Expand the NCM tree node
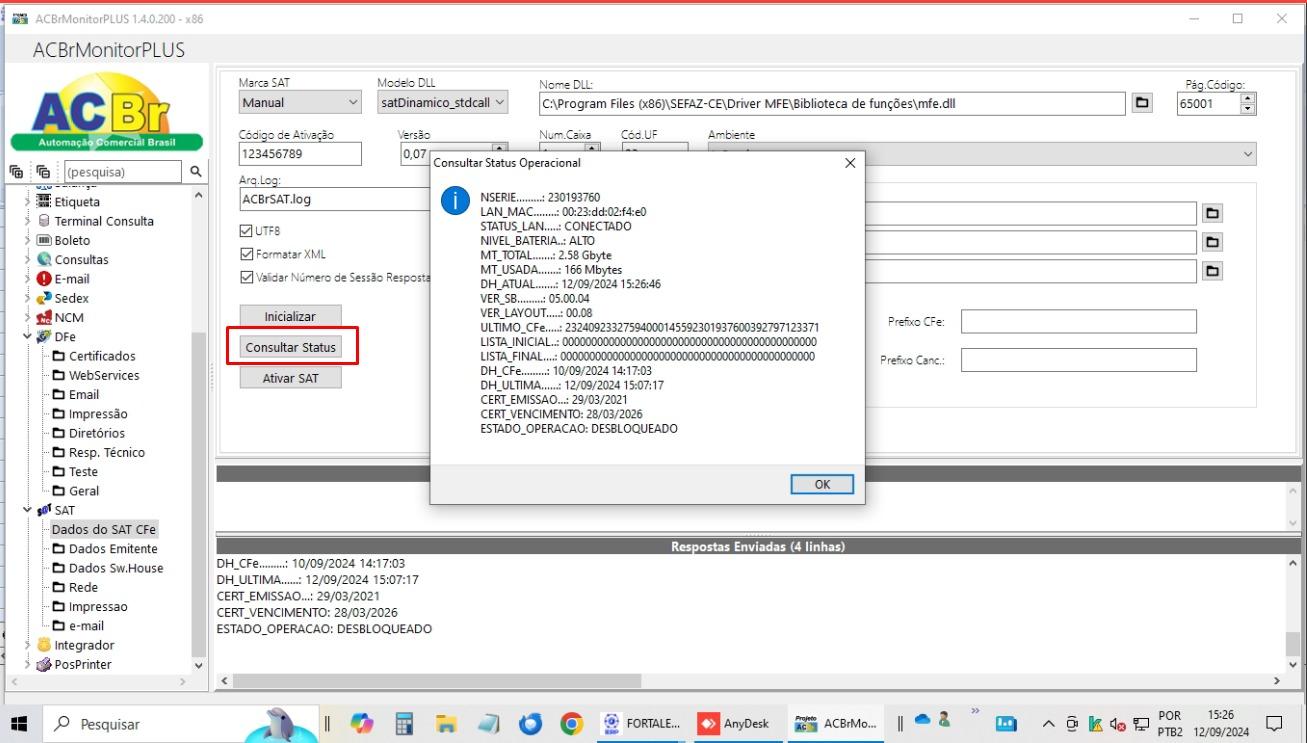 [27, 318]
